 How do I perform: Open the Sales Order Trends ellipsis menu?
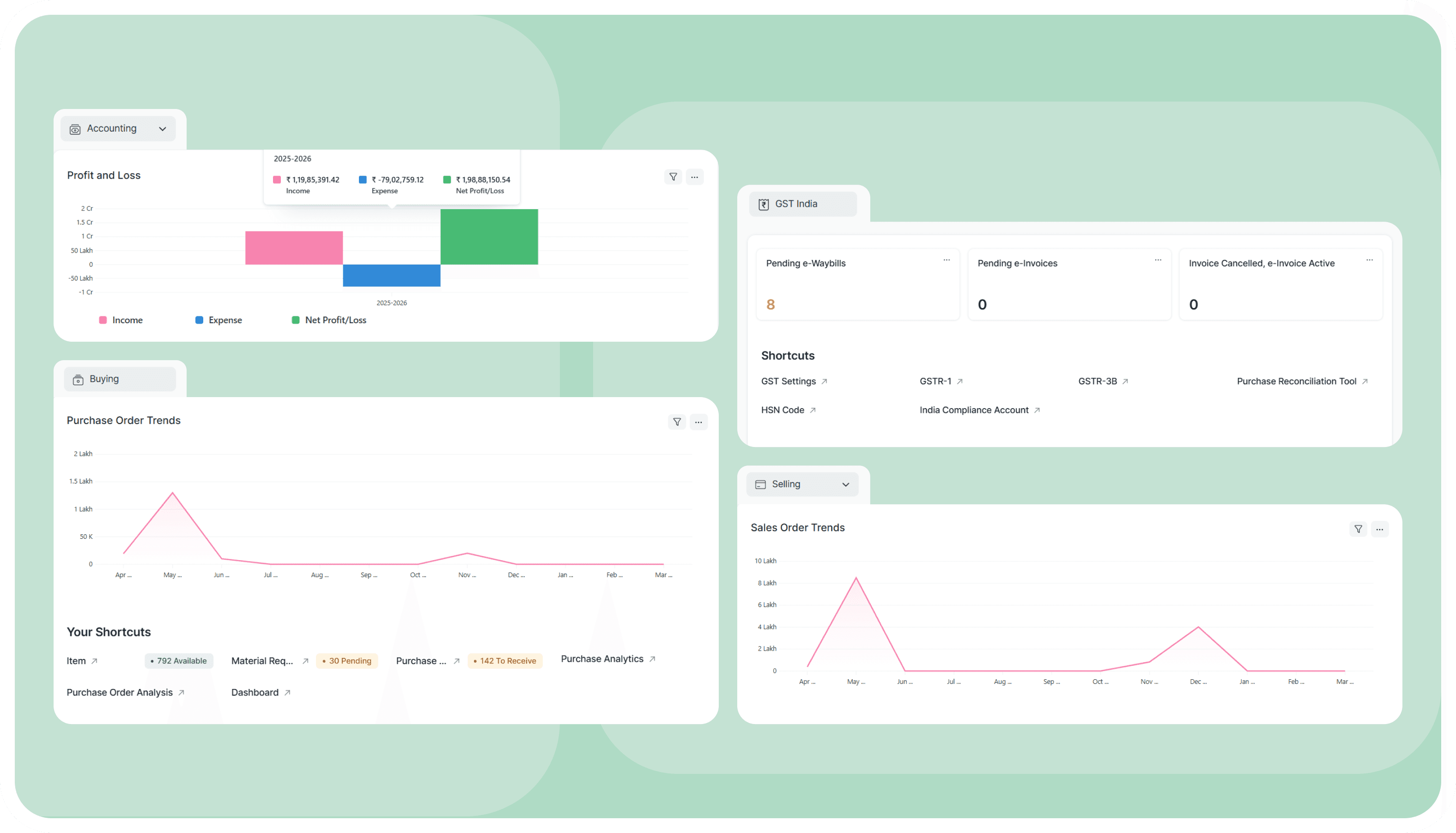pyautogui.click(x=1380, y=529)
